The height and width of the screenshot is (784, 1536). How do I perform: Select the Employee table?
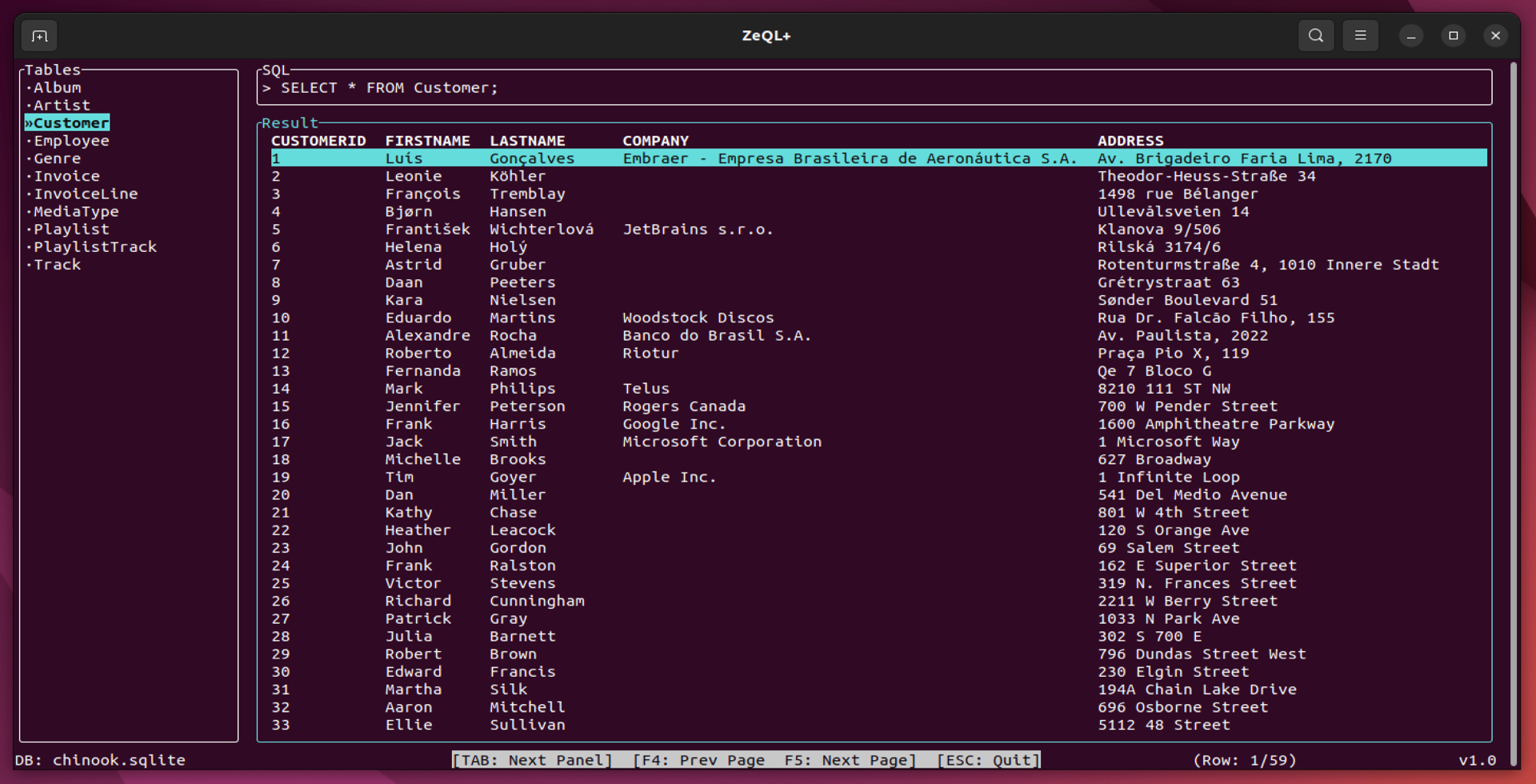[71, 141]
